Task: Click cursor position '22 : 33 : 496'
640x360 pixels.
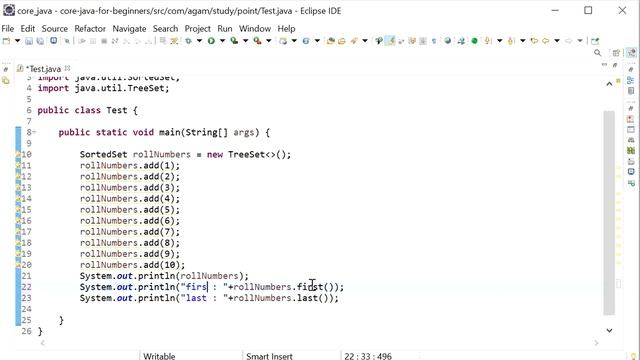Action: point(368,356)
